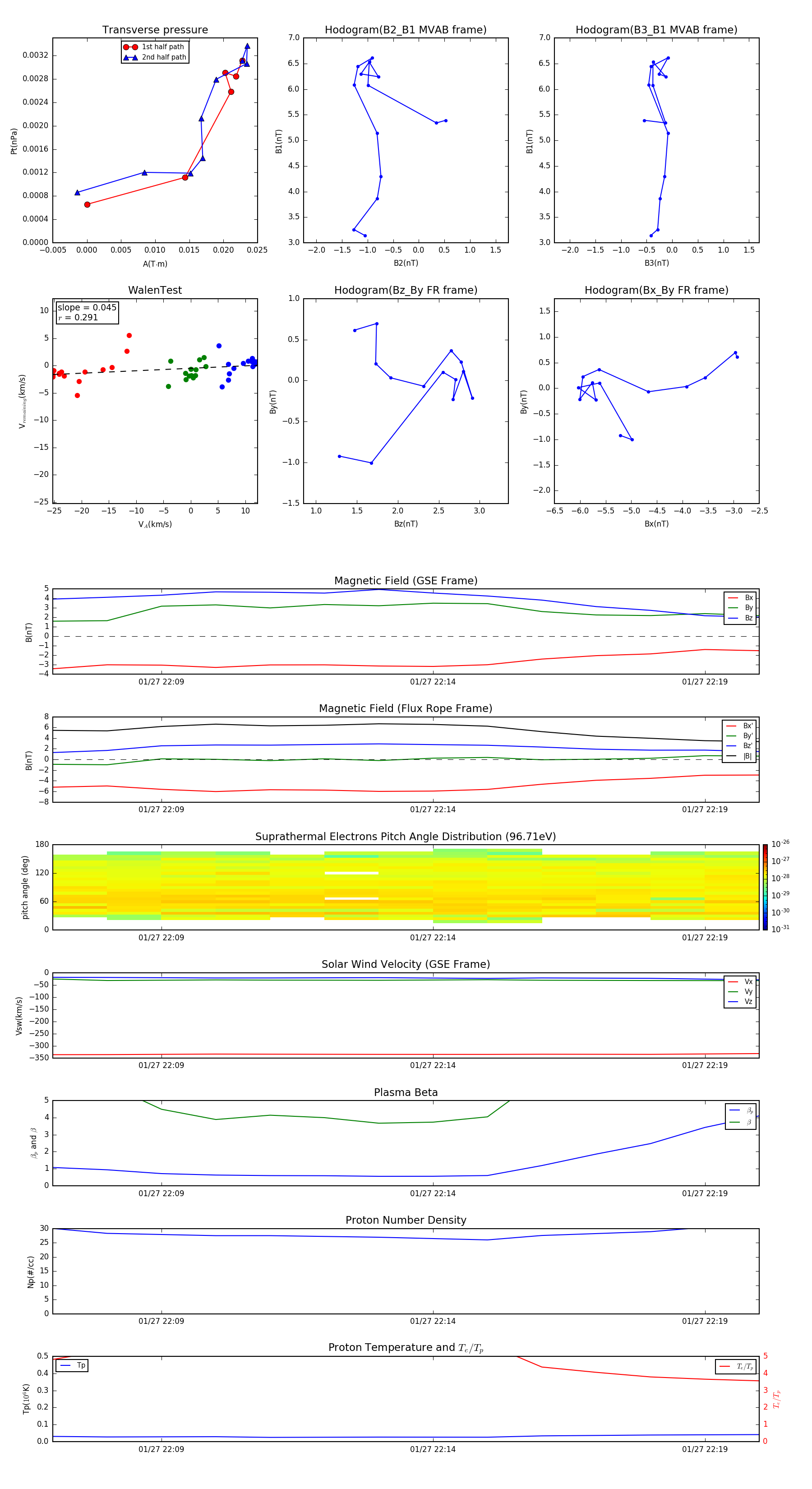Click the 'Hodogram(B2_B1 MVAB frame)' title
The width and height of the screenshot is (812, 1489).
click(x=406, y=30)
